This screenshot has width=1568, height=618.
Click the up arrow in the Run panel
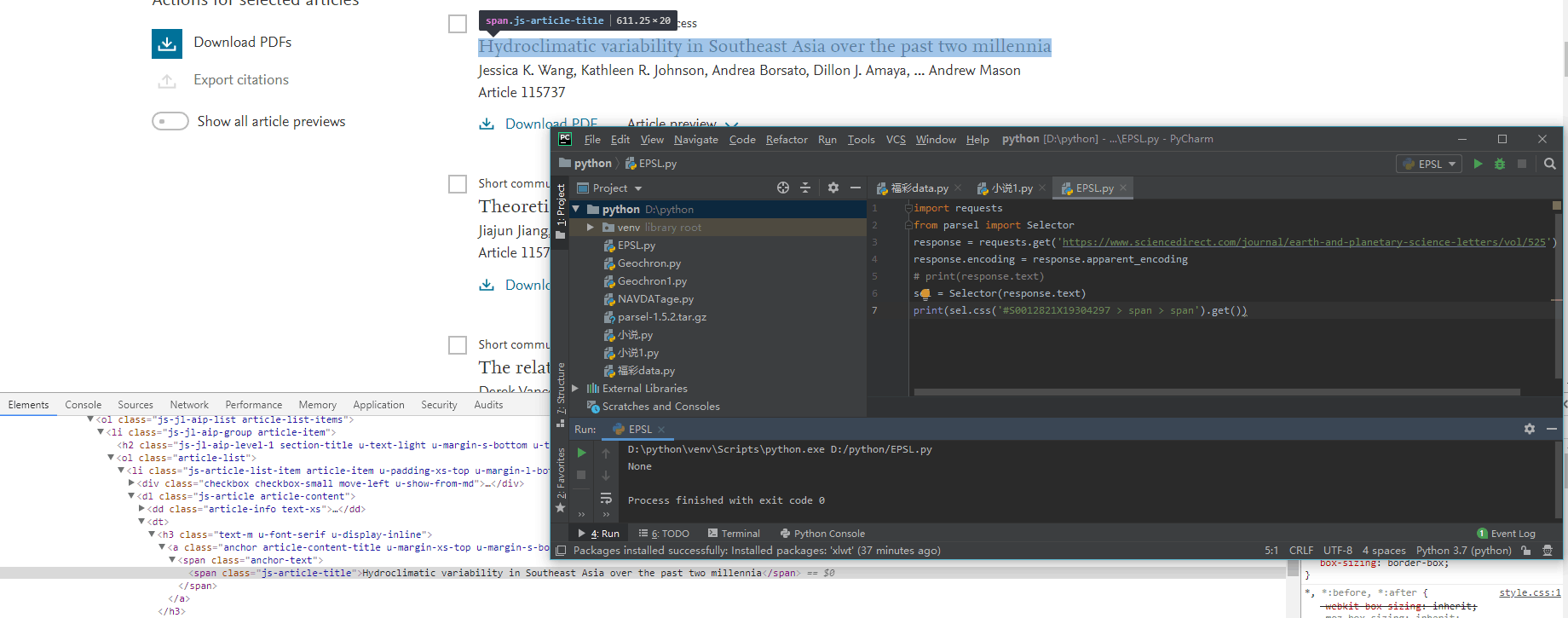coord(606,453)
